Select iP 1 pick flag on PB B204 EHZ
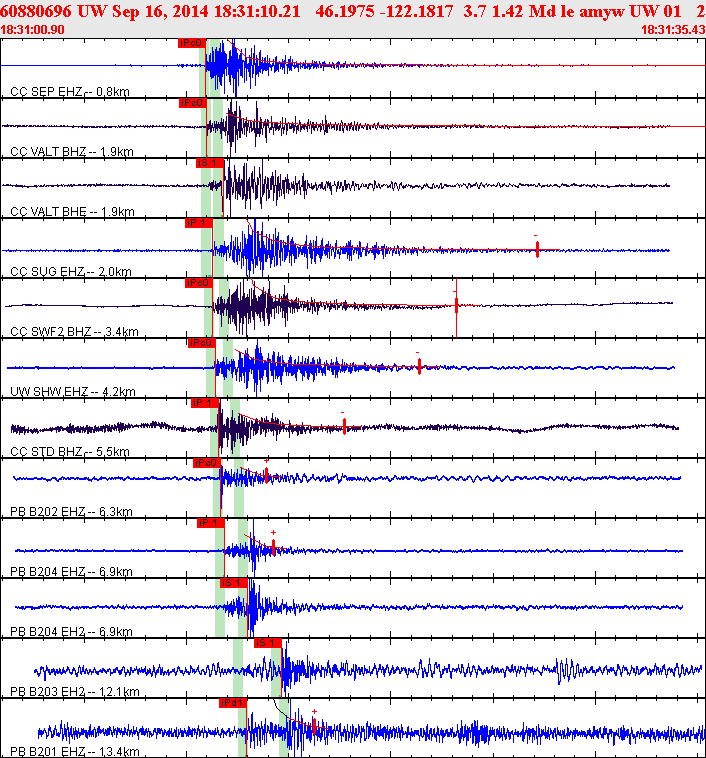This screenshot has height=758, width=706. click(x=211, y=523)
